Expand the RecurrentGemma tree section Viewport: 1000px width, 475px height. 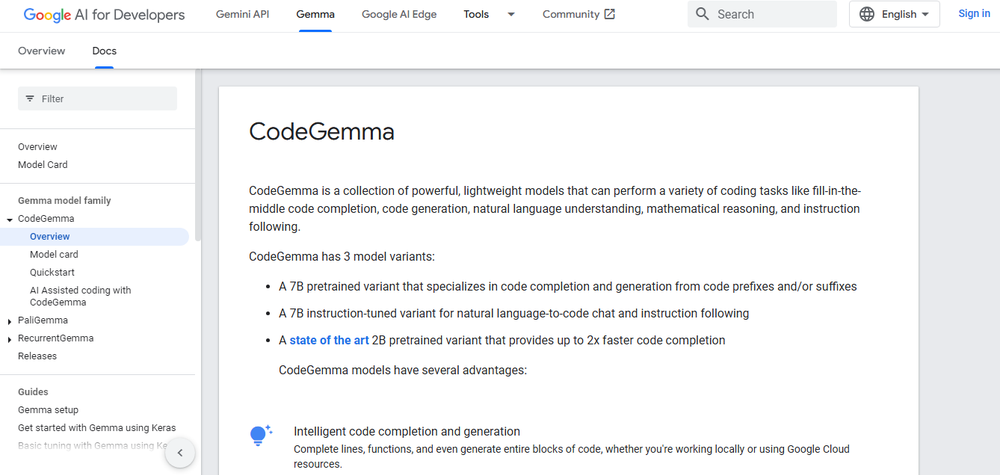(x=10, y=339)
